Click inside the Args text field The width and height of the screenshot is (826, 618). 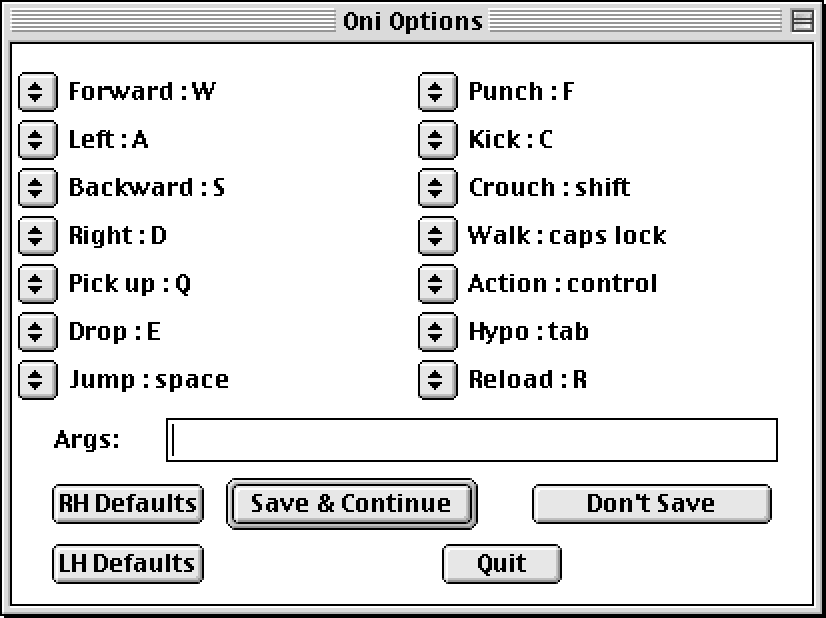[x=472, y=440]
